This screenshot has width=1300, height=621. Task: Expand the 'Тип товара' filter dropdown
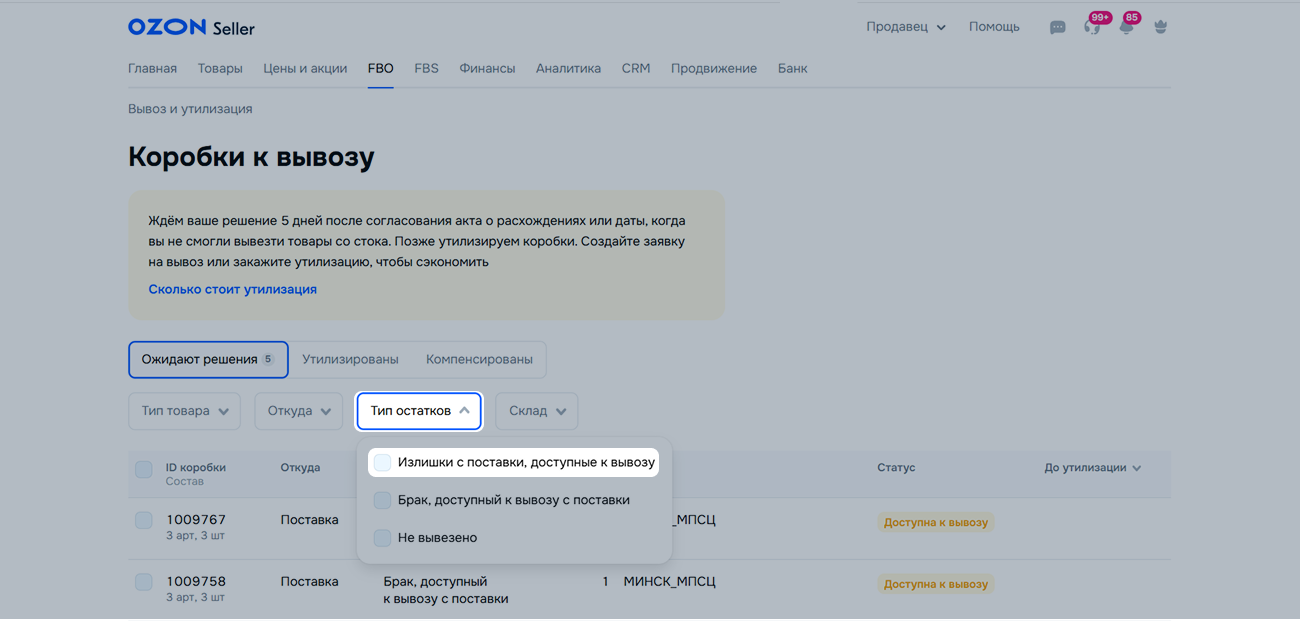[184, 411]
